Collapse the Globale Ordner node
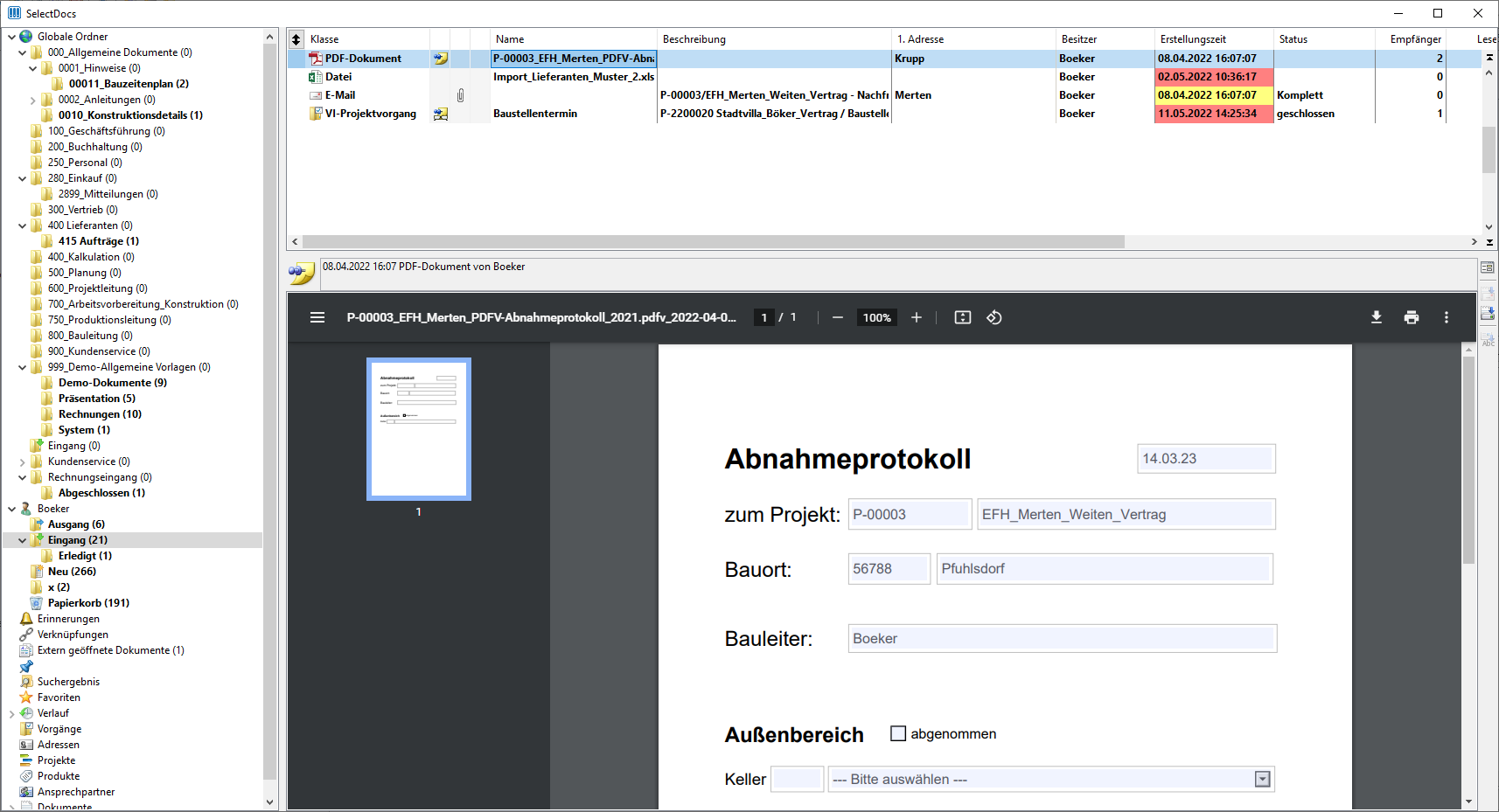The image size is (1499, 812). point(11,37)
